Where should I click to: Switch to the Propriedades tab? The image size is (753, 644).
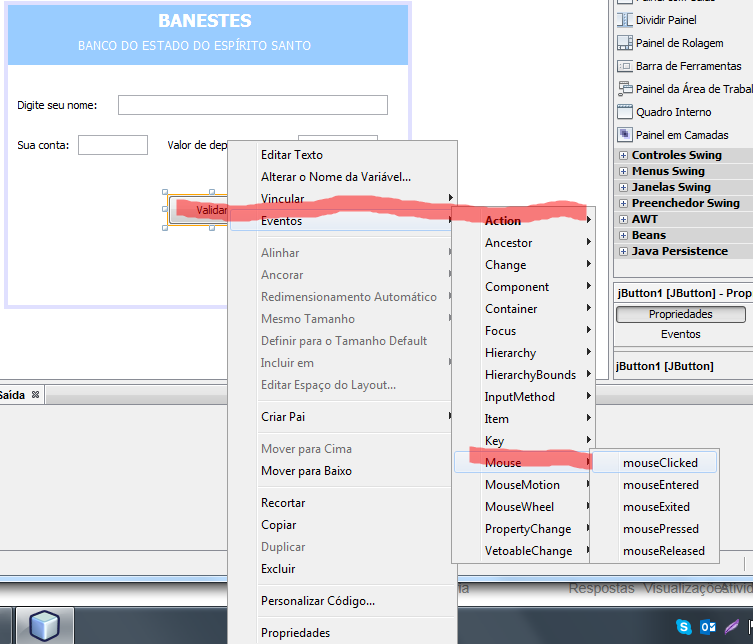click(680, 314)
